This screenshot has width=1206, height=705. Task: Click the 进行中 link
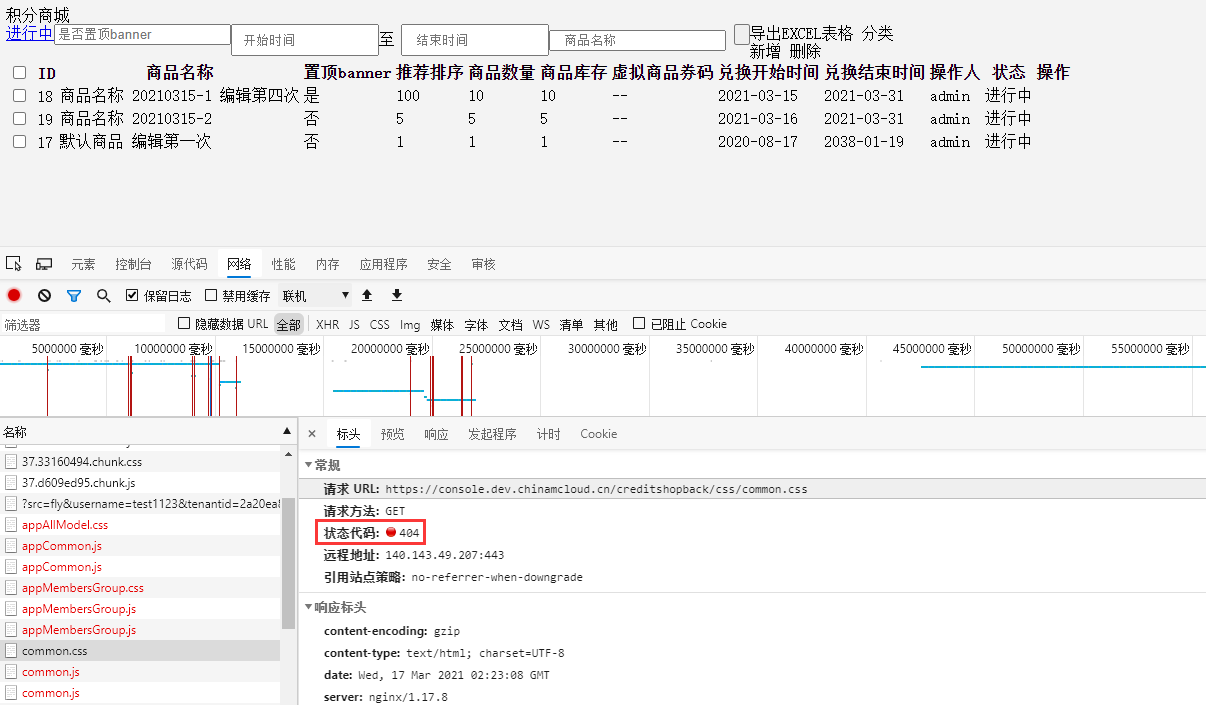30,33
